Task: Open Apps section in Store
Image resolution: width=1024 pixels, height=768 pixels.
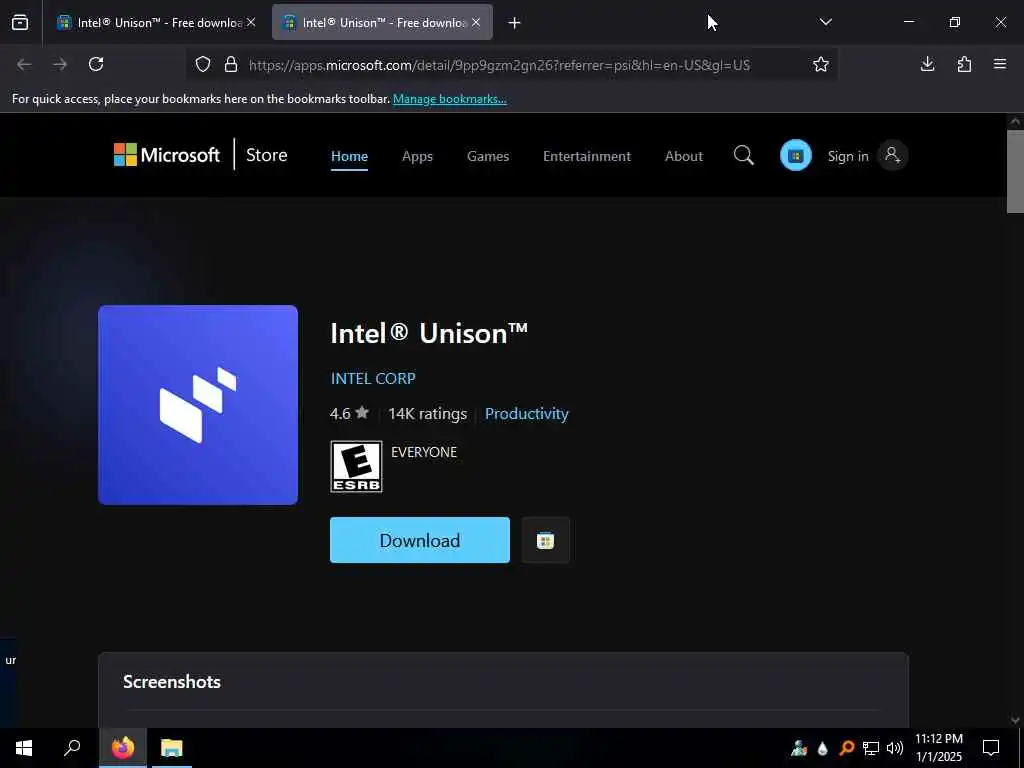Action: (x=417, y=156)
